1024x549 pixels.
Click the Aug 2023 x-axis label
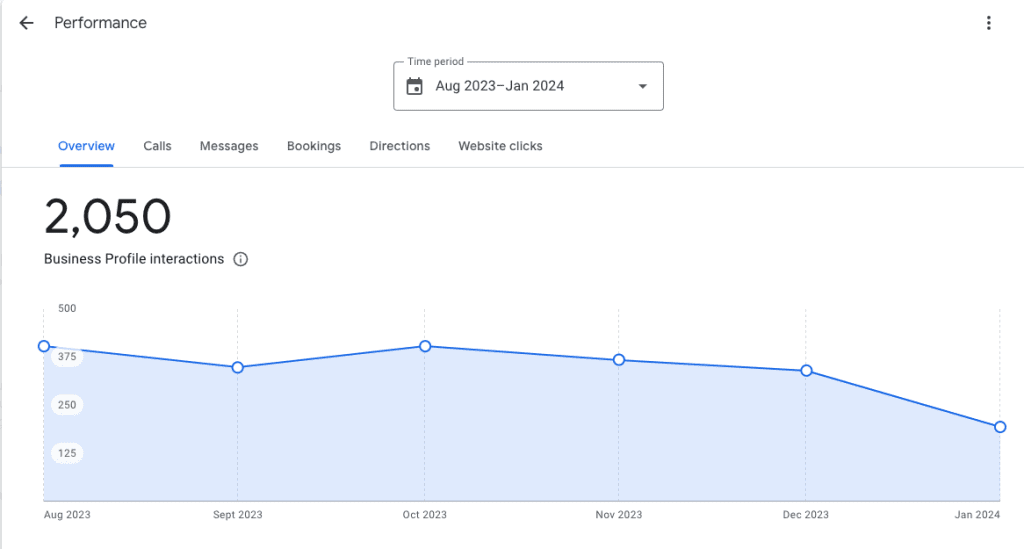(x=67, y=514)
